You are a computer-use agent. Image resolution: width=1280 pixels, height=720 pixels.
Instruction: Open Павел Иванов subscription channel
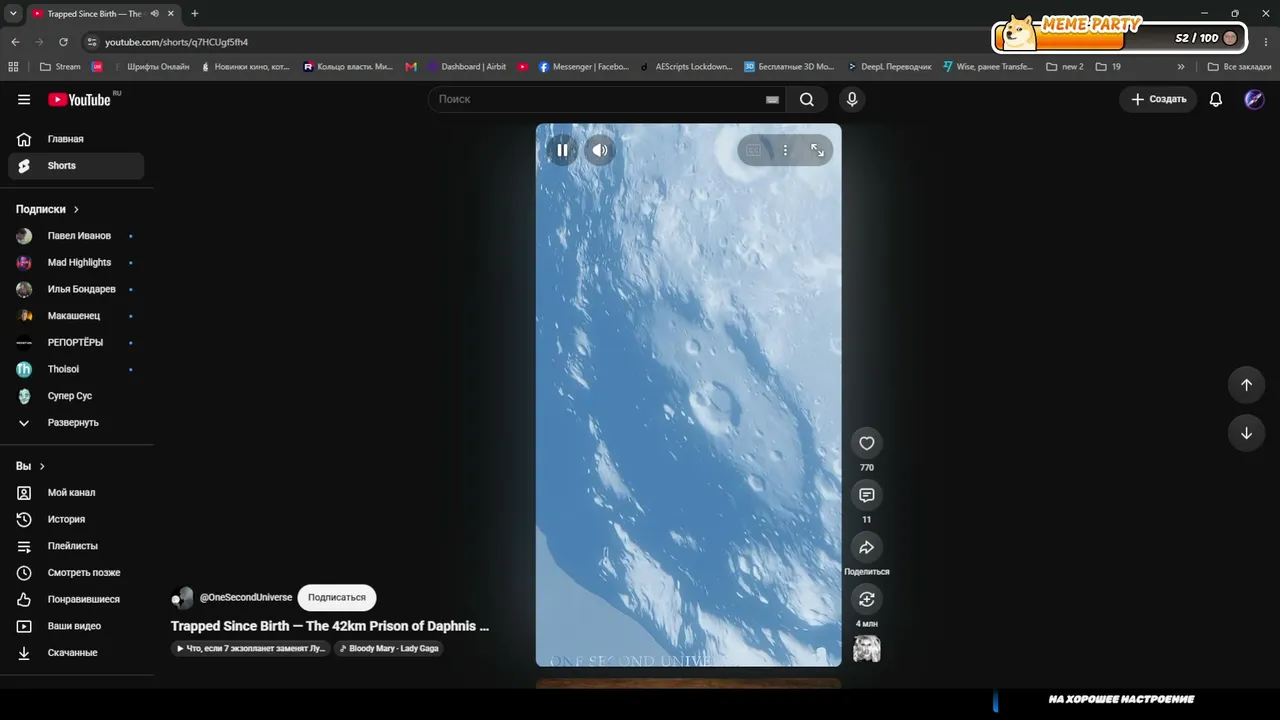tap(76, 236)
